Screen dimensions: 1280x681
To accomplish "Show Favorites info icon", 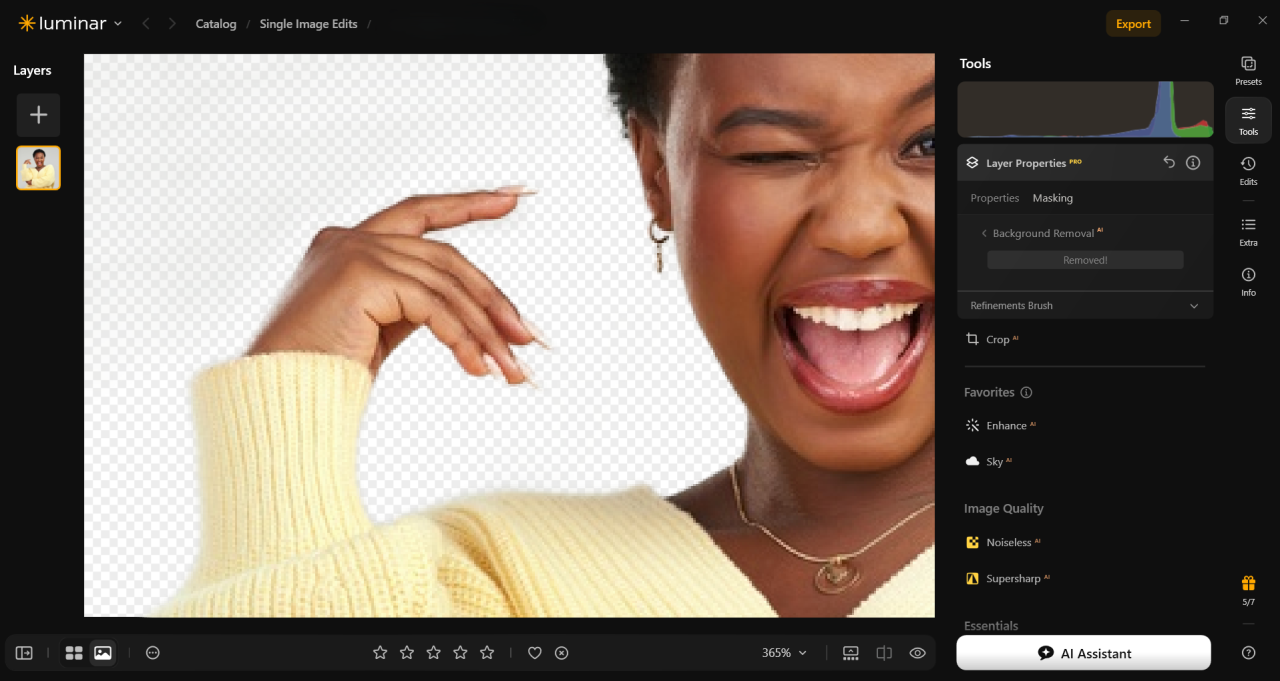I will pyautogui.click(x=1026, y=393).
